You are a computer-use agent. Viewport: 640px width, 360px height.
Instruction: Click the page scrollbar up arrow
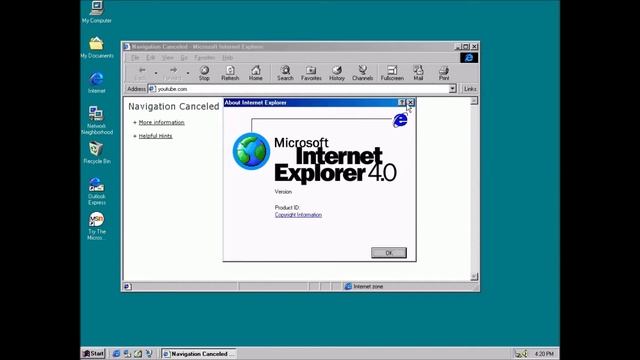(x=474, y=101)
